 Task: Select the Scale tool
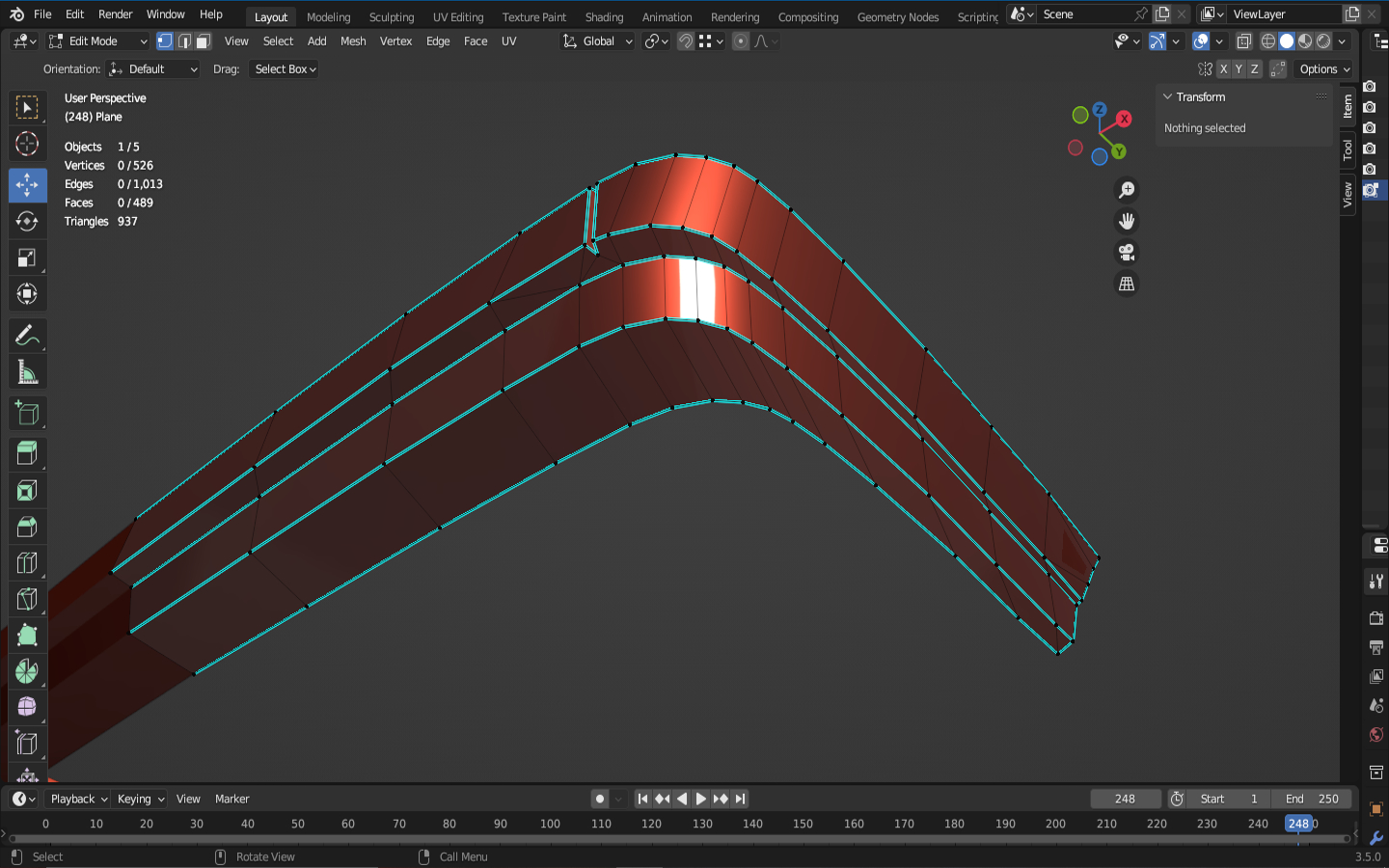tap(27, 258)
